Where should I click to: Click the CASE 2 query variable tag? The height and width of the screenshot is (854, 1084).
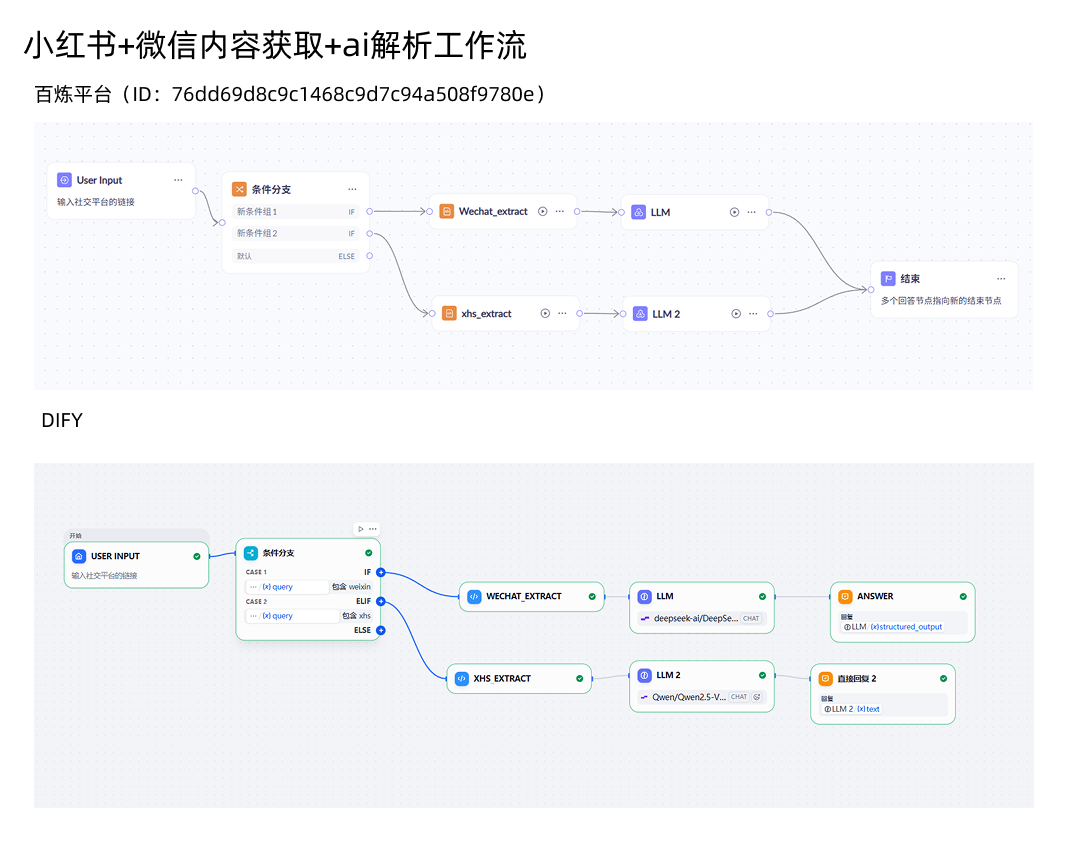pyautogui.click(x=277, y=615)
